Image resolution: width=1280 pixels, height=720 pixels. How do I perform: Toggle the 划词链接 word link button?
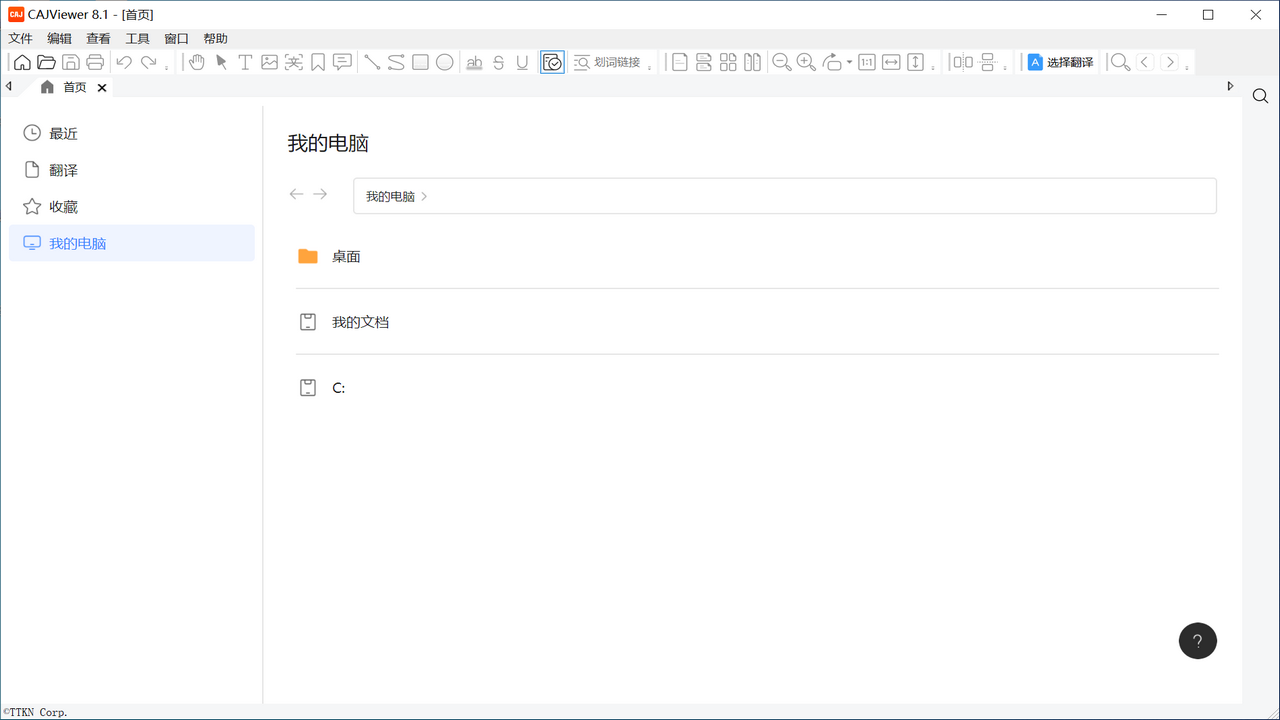click(x=607, y=62)
